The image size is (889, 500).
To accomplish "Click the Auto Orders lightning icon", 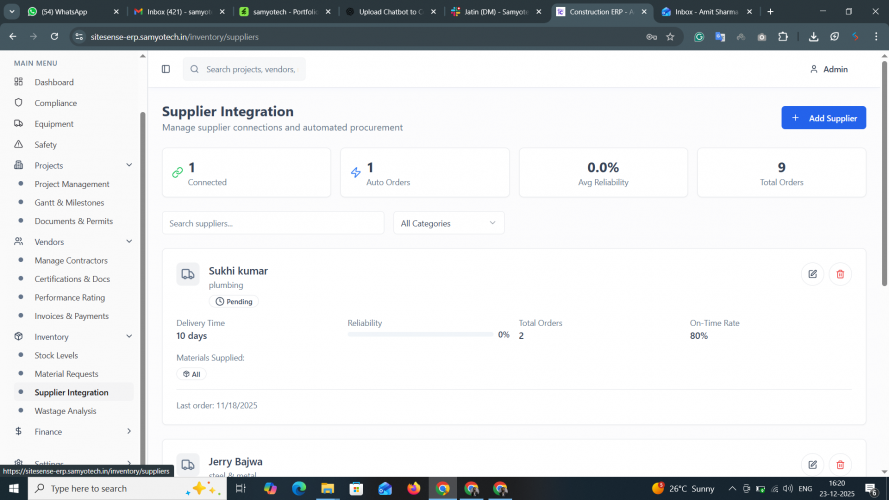I will (x=355, y=172).
